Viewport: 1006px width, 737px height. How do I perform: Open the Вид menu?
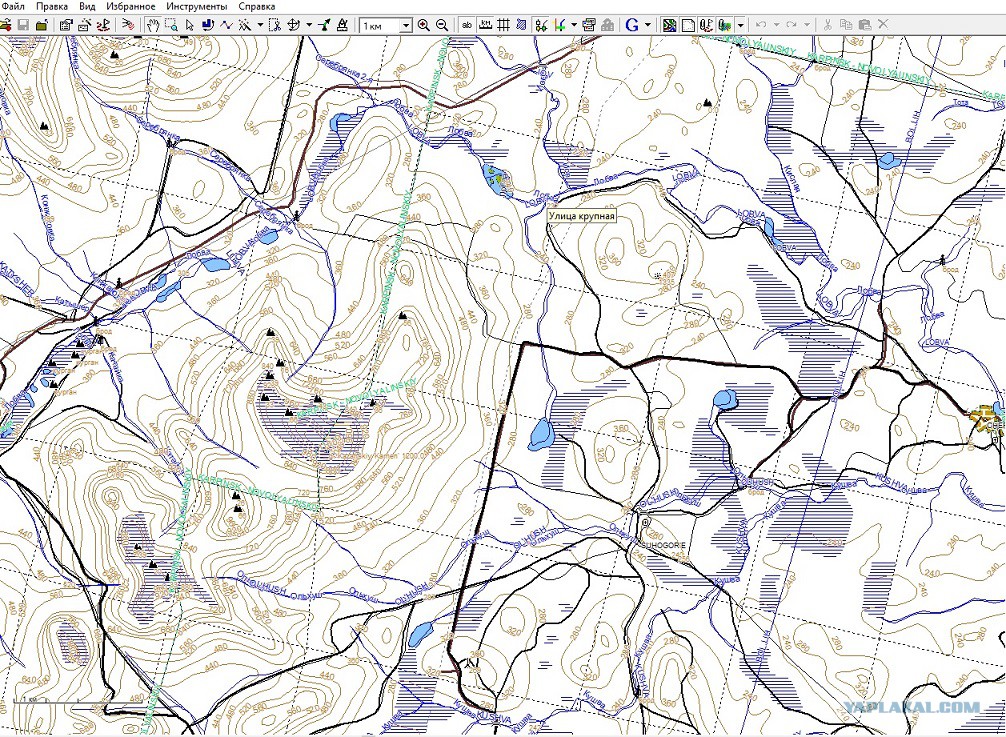pyautogui.click(x=87, y=6)
